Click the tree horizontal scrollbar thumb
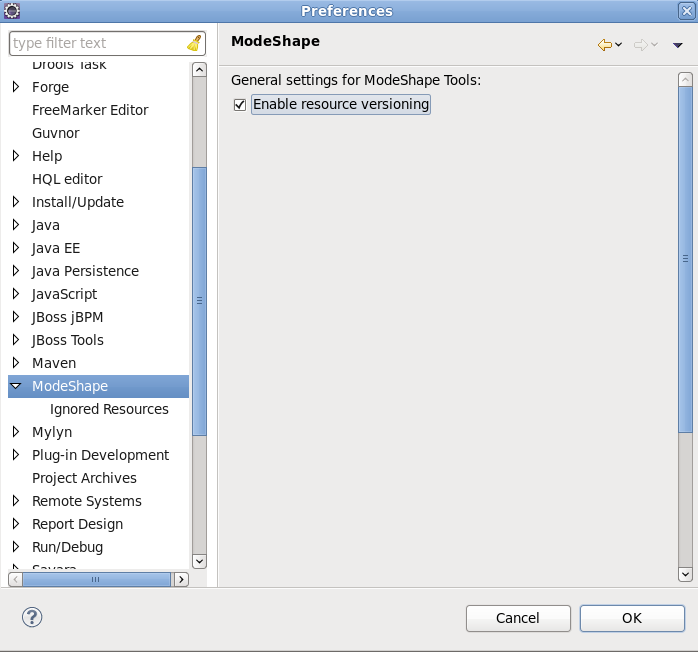The height and width of the screenshot is (652, 698). pyautogui.click(x=96, y=579)
